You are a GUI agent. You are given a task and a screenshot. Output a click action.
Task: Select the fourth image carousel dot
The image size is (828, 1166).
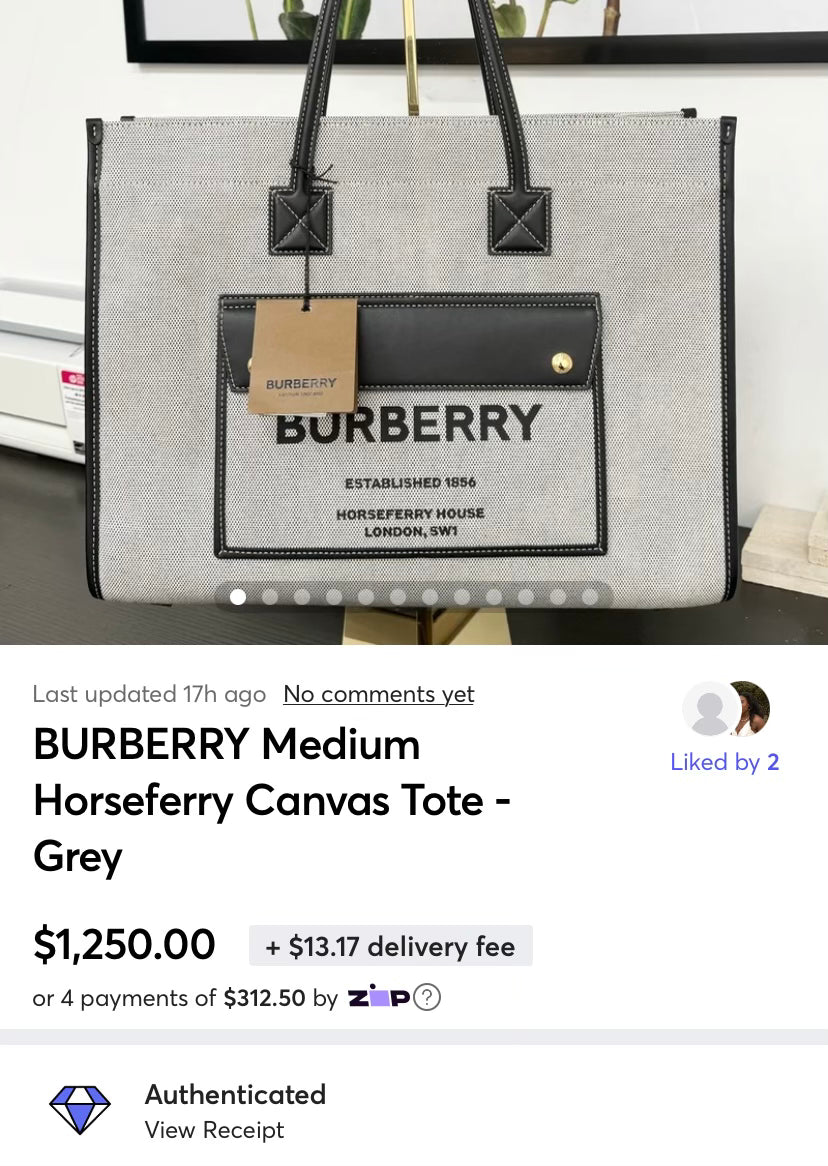334,597
